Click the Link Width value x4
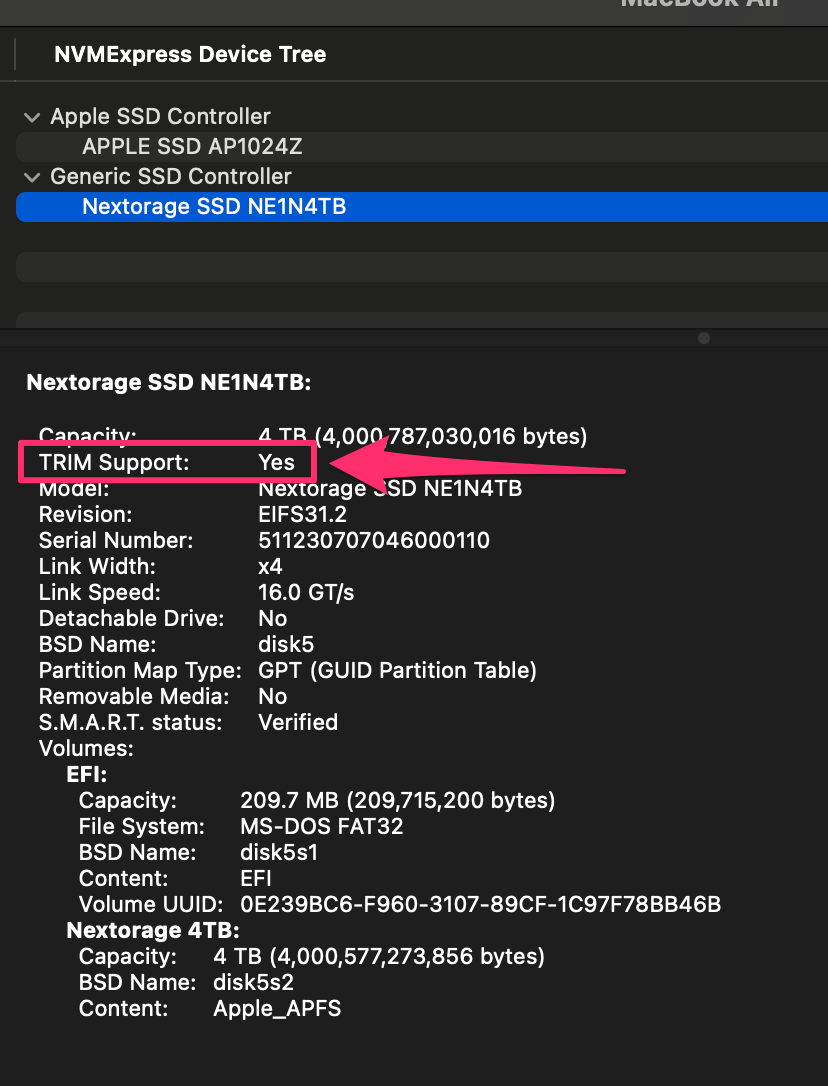This screenshot has height=1086, width=828. click(270, 567)
